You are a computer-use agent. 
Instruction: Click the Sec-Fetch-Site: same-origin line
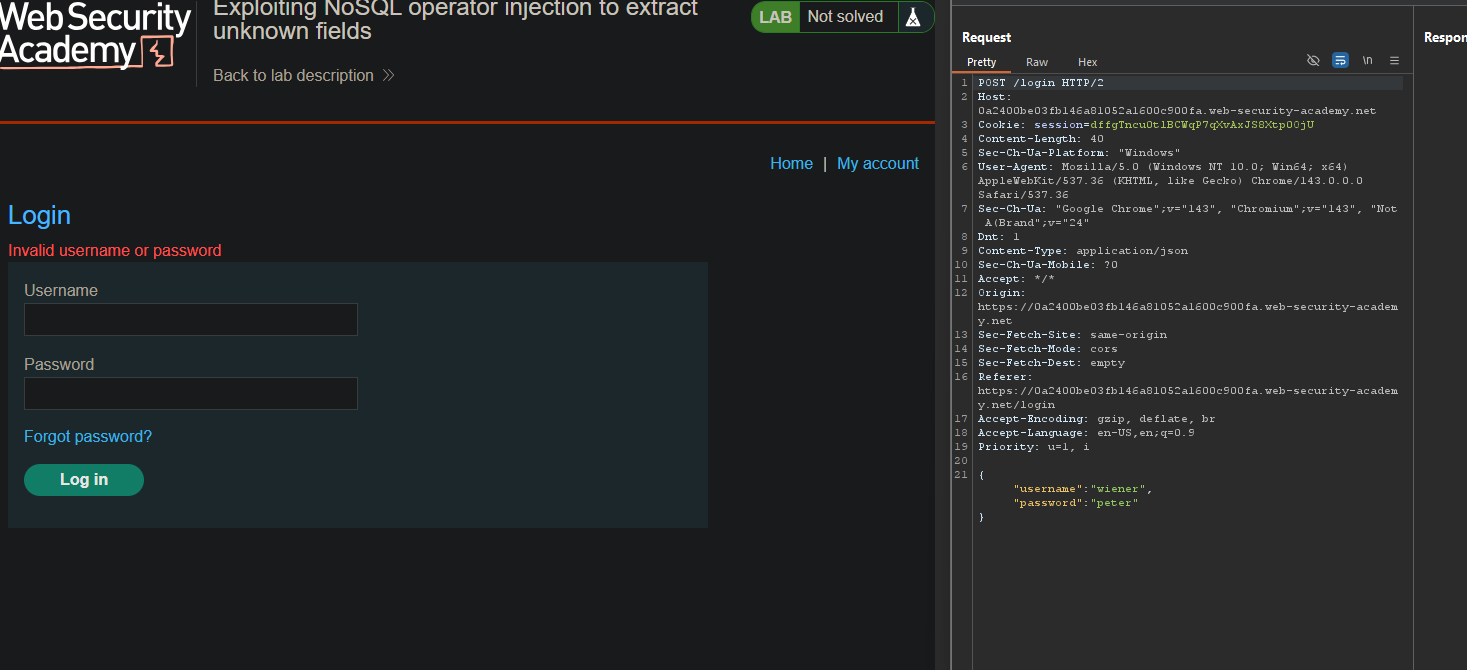(1072, 335)
